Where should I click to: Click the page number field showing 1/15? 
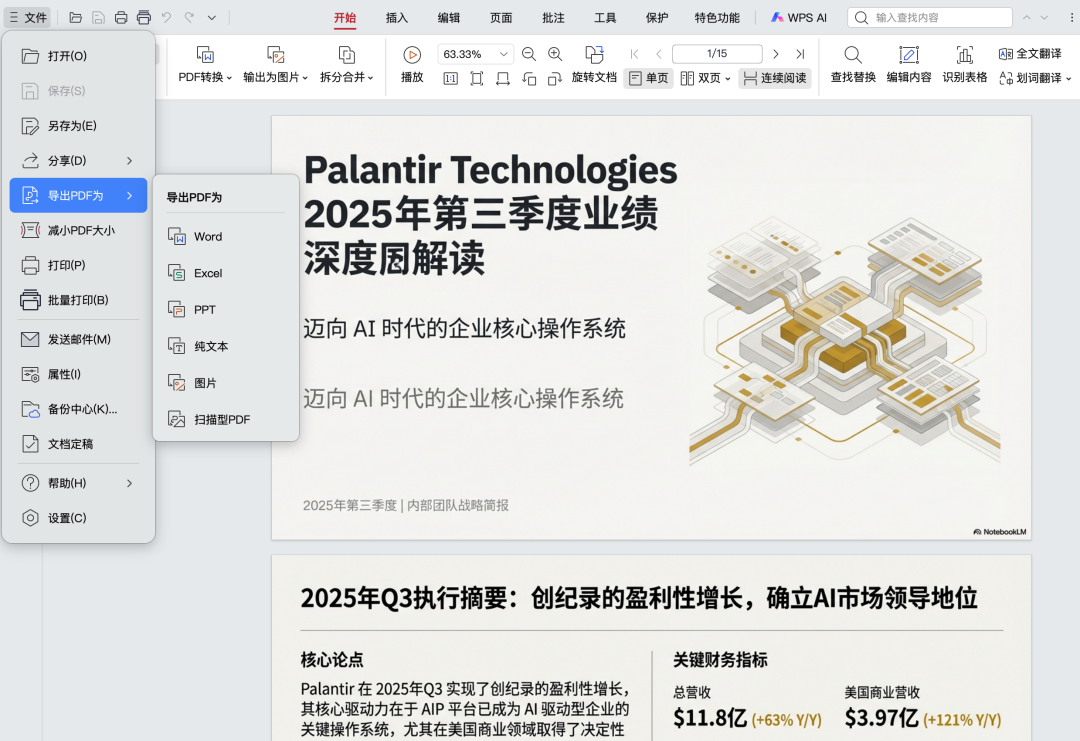[x=716, y=53]
